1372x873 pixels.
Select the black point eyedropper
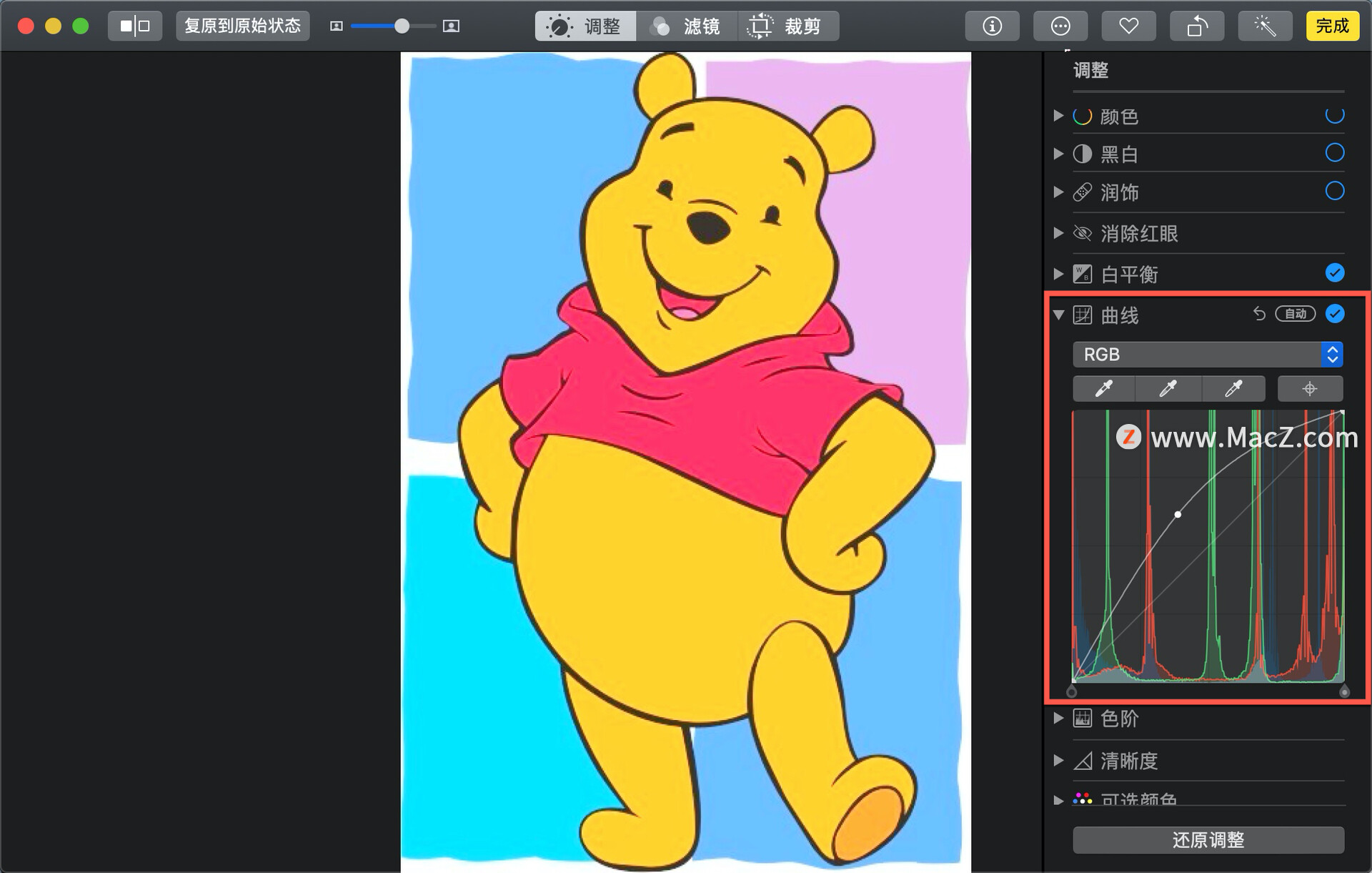[1103, 388]
